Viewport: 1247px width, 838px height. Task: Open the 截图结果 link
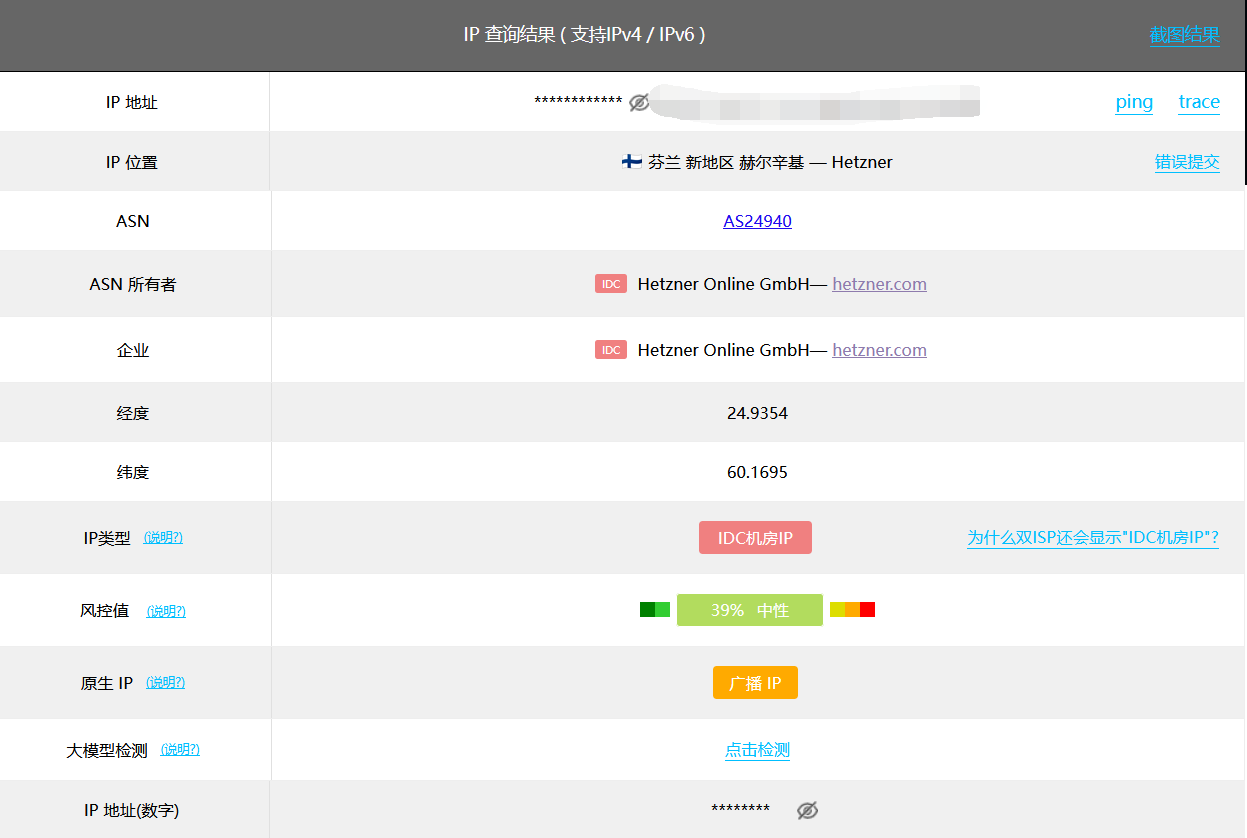(1185, 35)
